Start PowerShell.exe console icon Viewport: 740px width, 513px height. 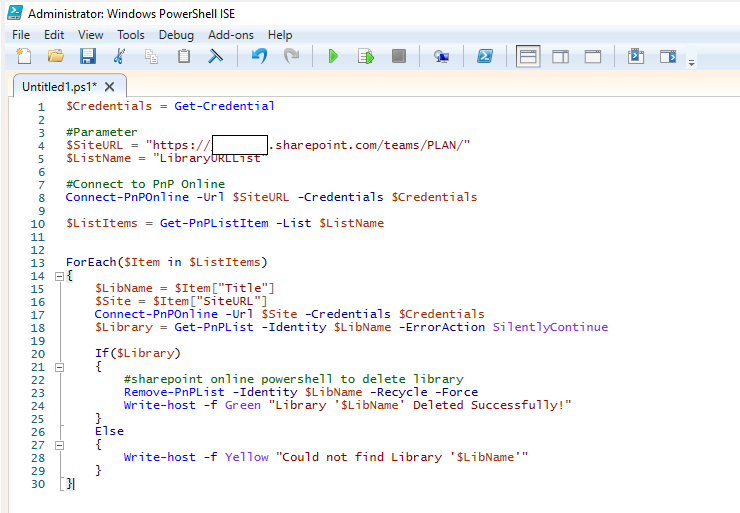pos(485,56)
